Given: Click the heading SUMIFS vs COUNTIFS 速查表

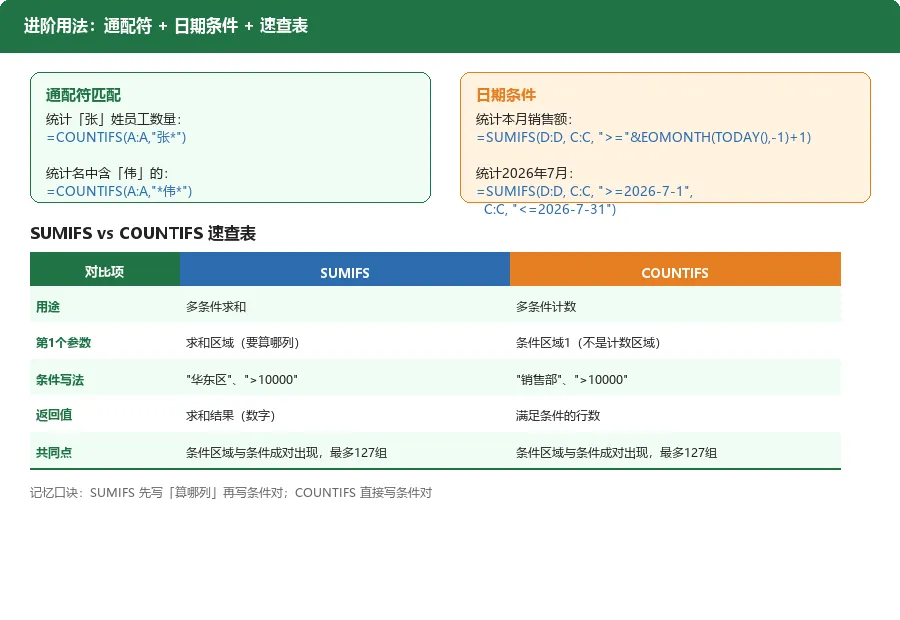Looking at the screenshot, I should (x=143, y=233).
